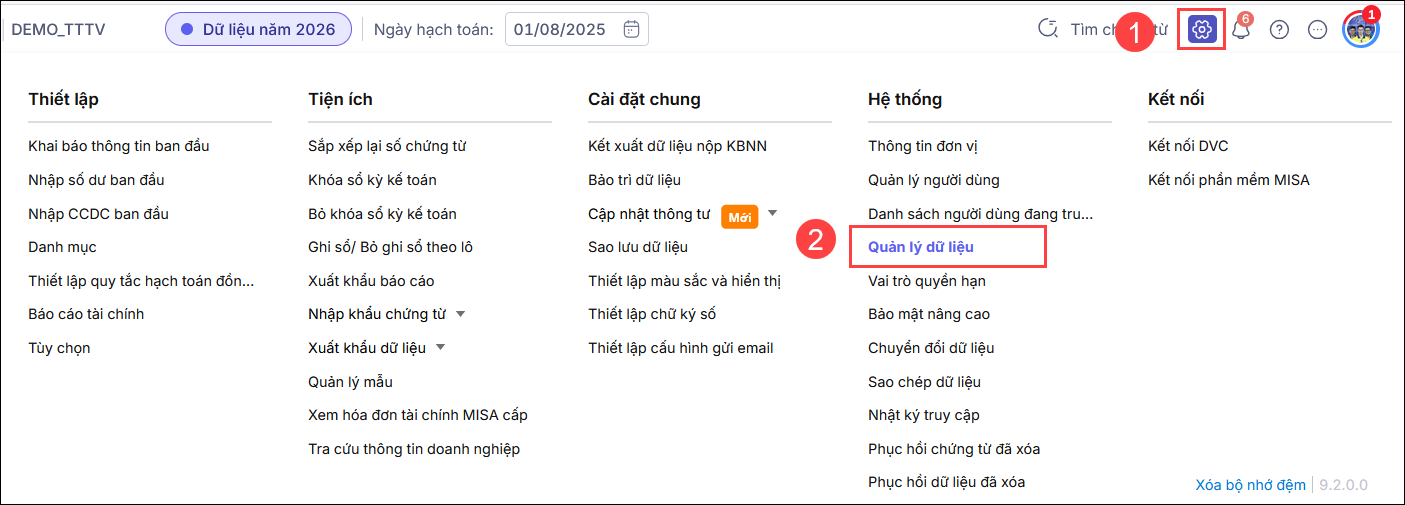The height and width of the screenshot is (505, 1405).
Task: Open Khai báo thông tin ban đầu
Action: 119,146
